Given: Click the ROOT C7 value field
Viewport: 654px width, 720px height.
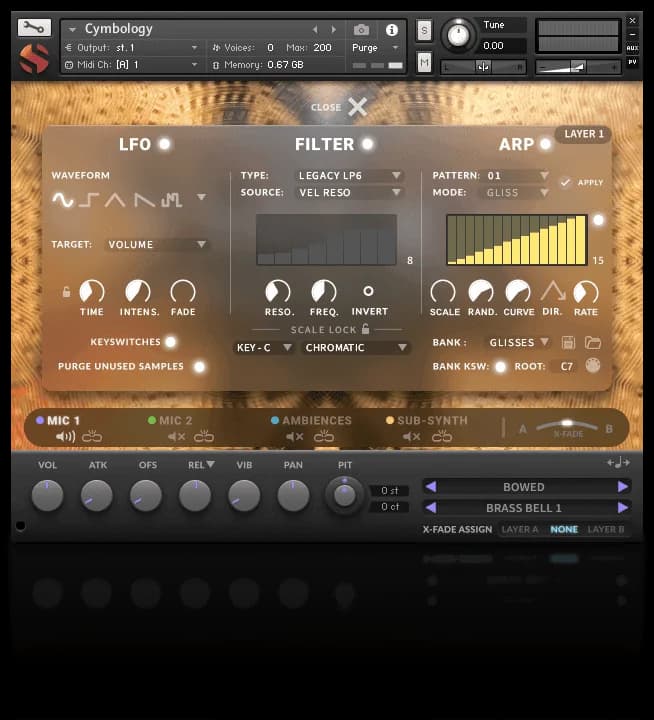Looking at the screenshot, I should point(566,366).
